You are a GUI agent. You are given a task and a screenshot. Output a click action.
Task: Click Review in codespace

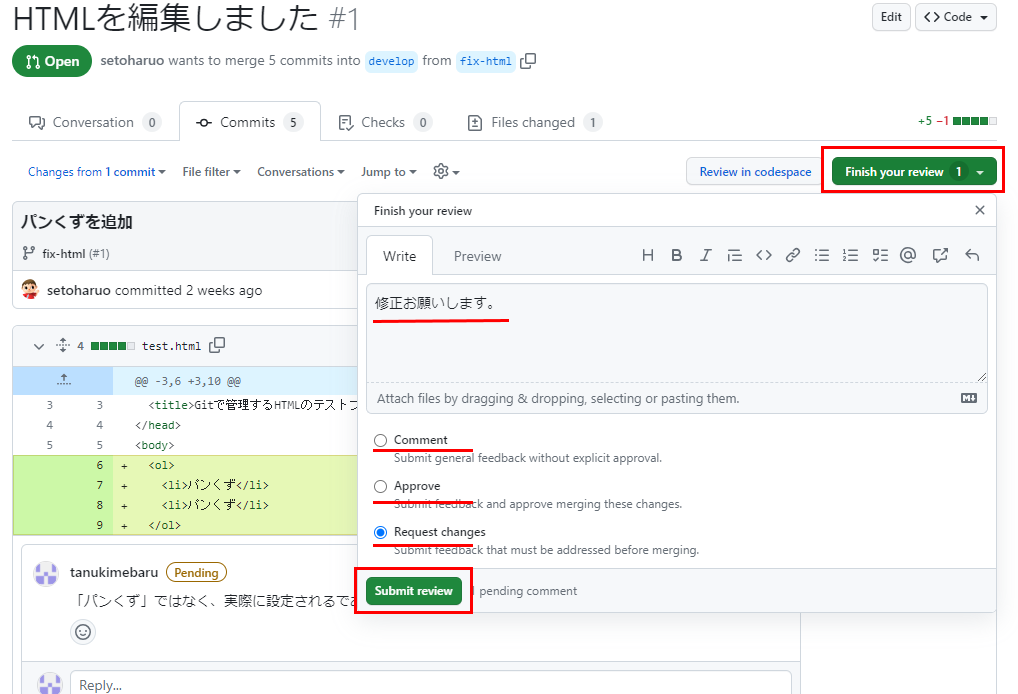pyautogui.click(x=755, y=172)
